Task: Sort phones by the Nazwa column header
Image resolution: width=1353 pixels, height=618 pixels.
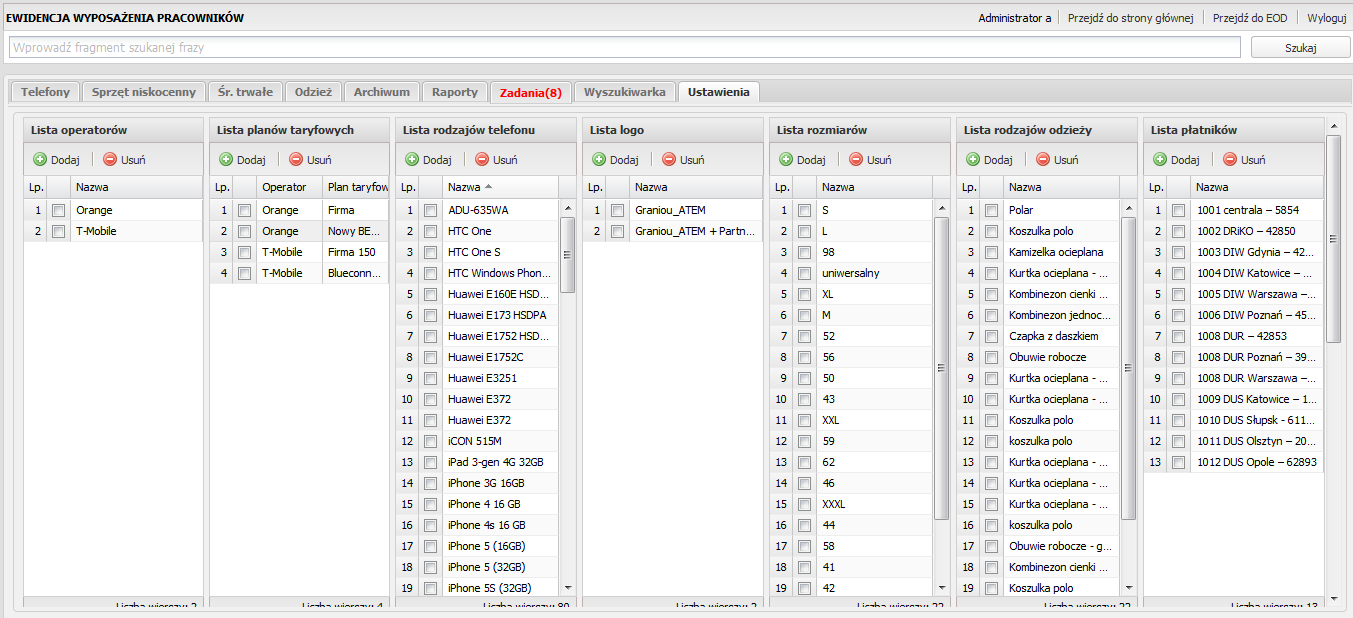Action: (500, 187)
